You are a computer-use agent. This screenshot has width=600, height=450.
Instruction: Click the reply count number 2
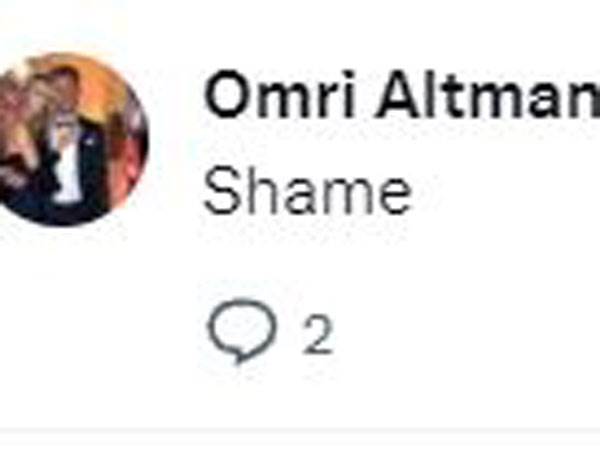click(317, 337)
